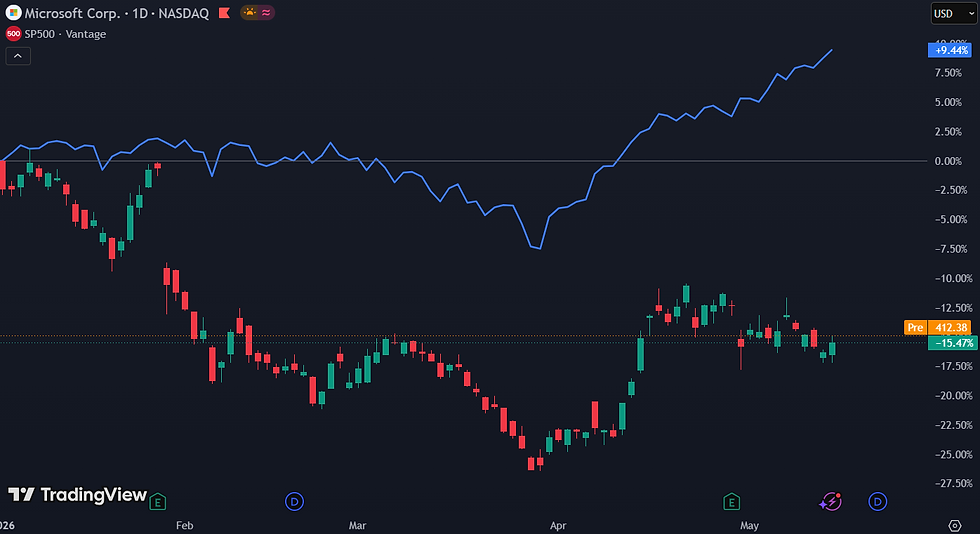Open chart settings gear icon
This screenshot has height=534, width=980.
pos(955,525)
